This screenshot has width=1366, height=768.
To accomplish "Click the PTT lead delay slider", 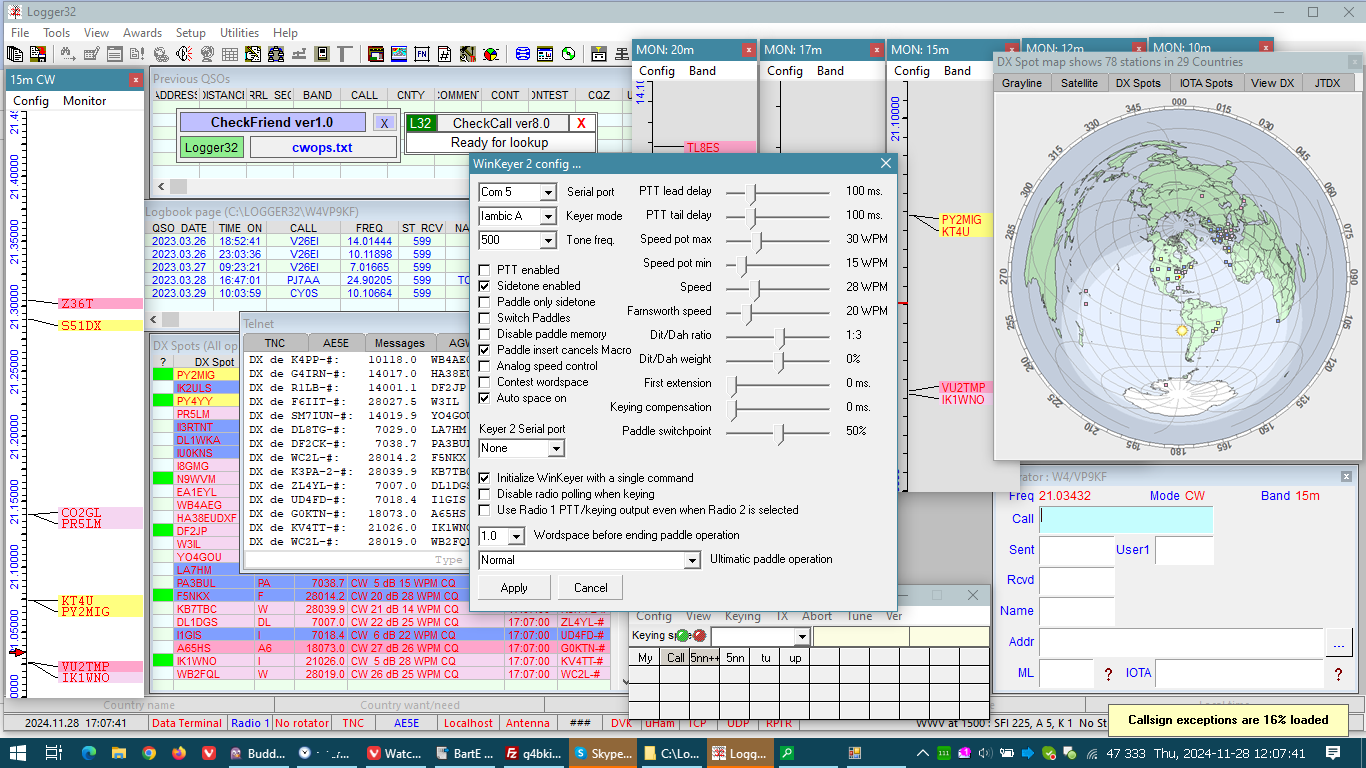I will [x=777, y=191].
